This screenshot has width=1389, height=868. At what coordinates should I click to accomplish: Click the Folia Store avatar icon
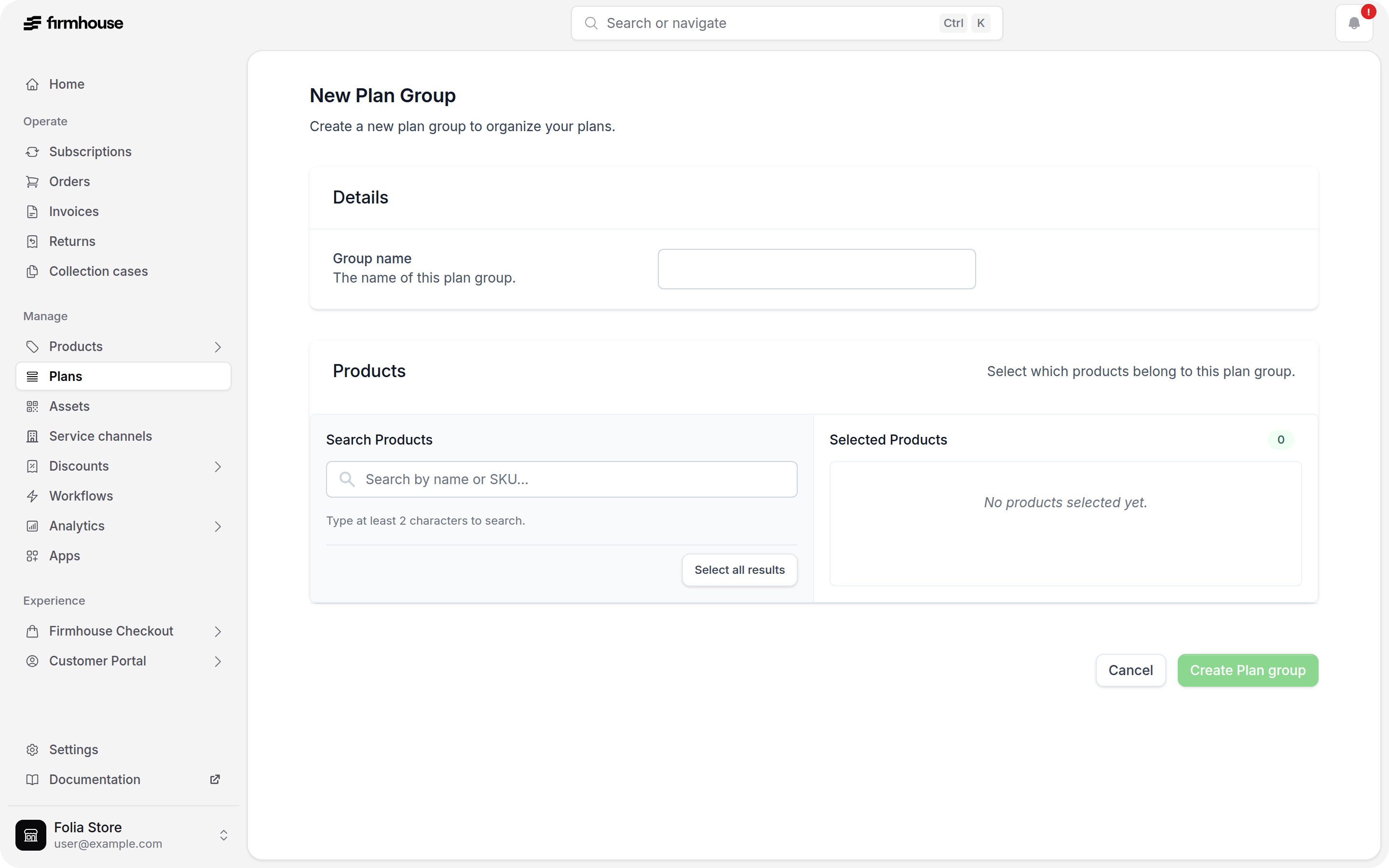(x=31, y=835)
